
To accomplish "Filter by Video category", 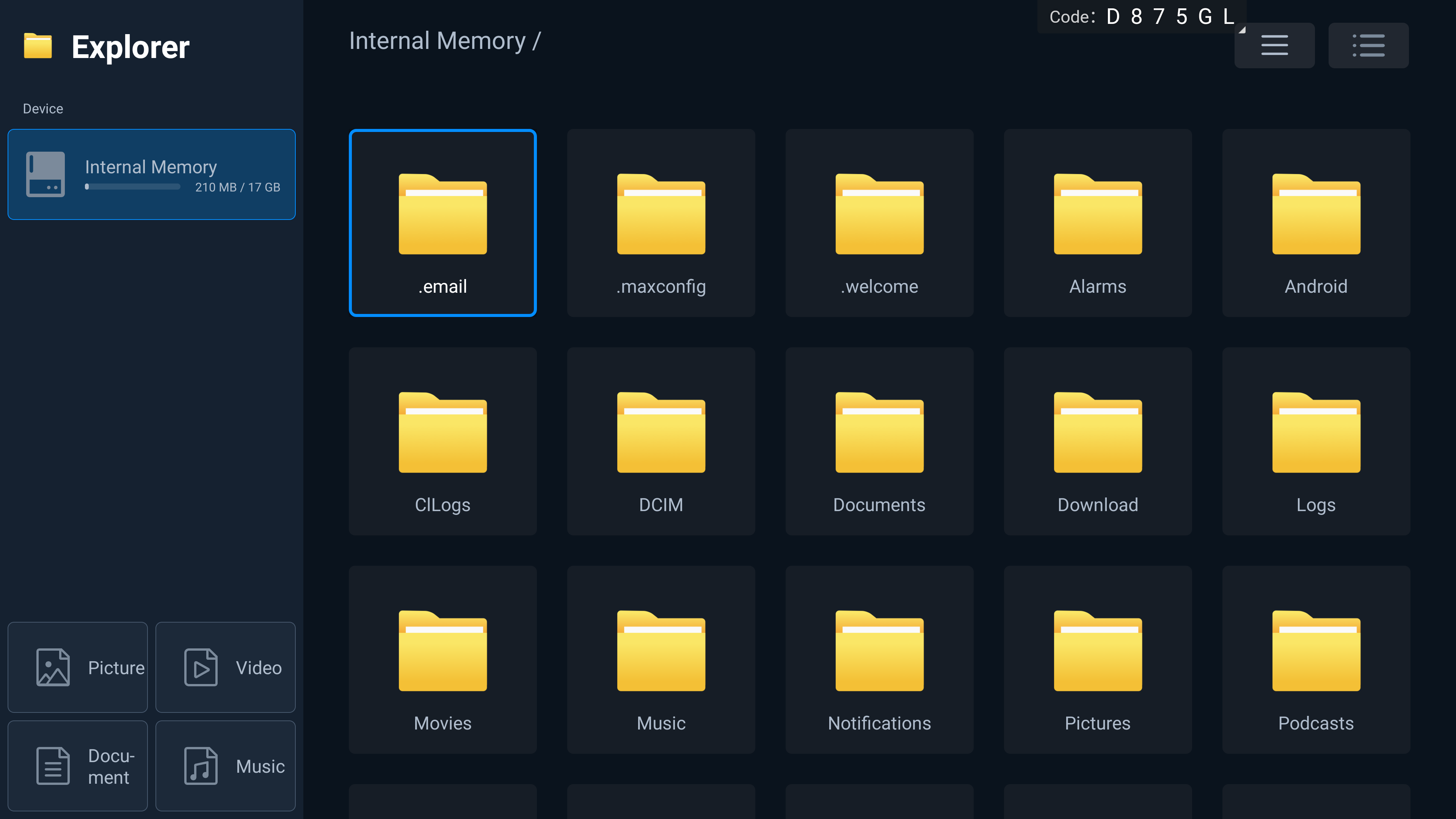I will pos(225,667).
